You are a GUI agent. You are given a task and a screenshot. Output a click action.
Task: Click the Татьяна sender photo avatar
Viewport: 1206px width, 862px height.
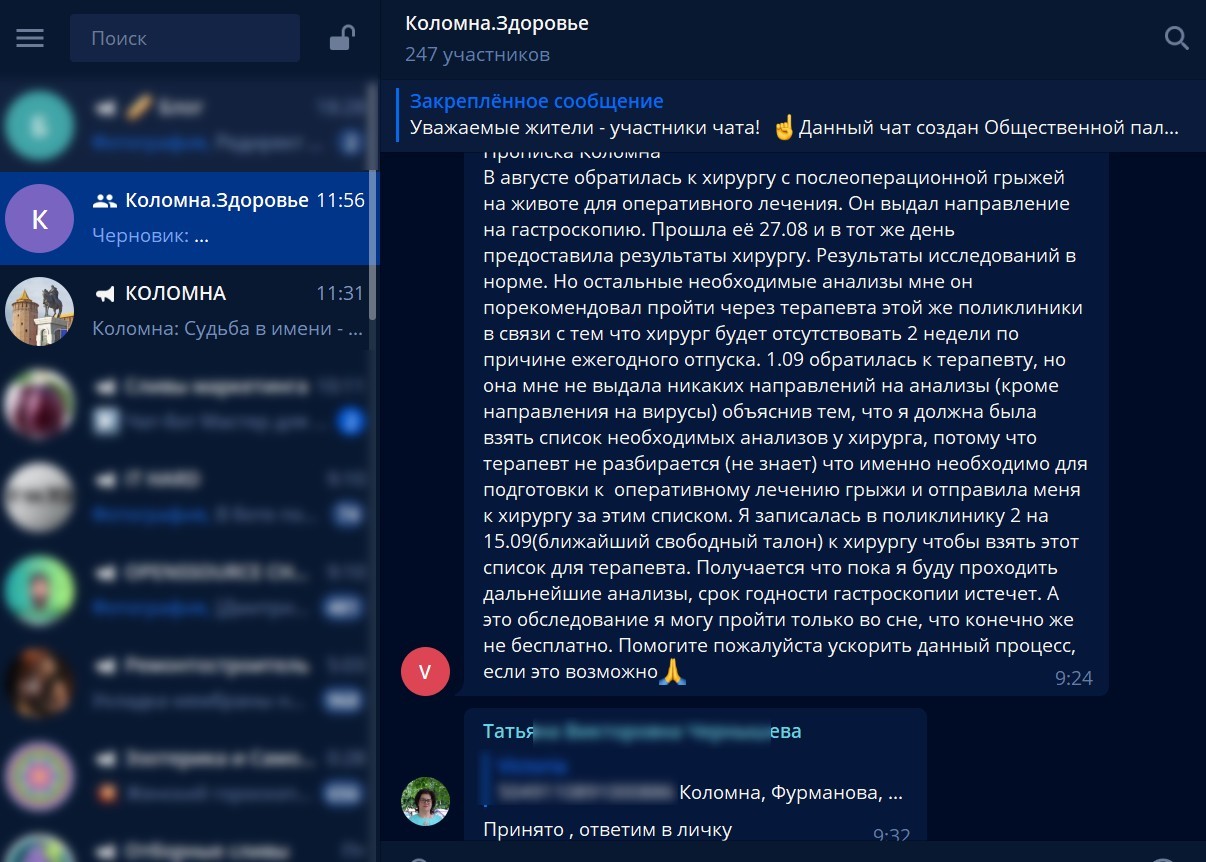(x=425, y=801)
